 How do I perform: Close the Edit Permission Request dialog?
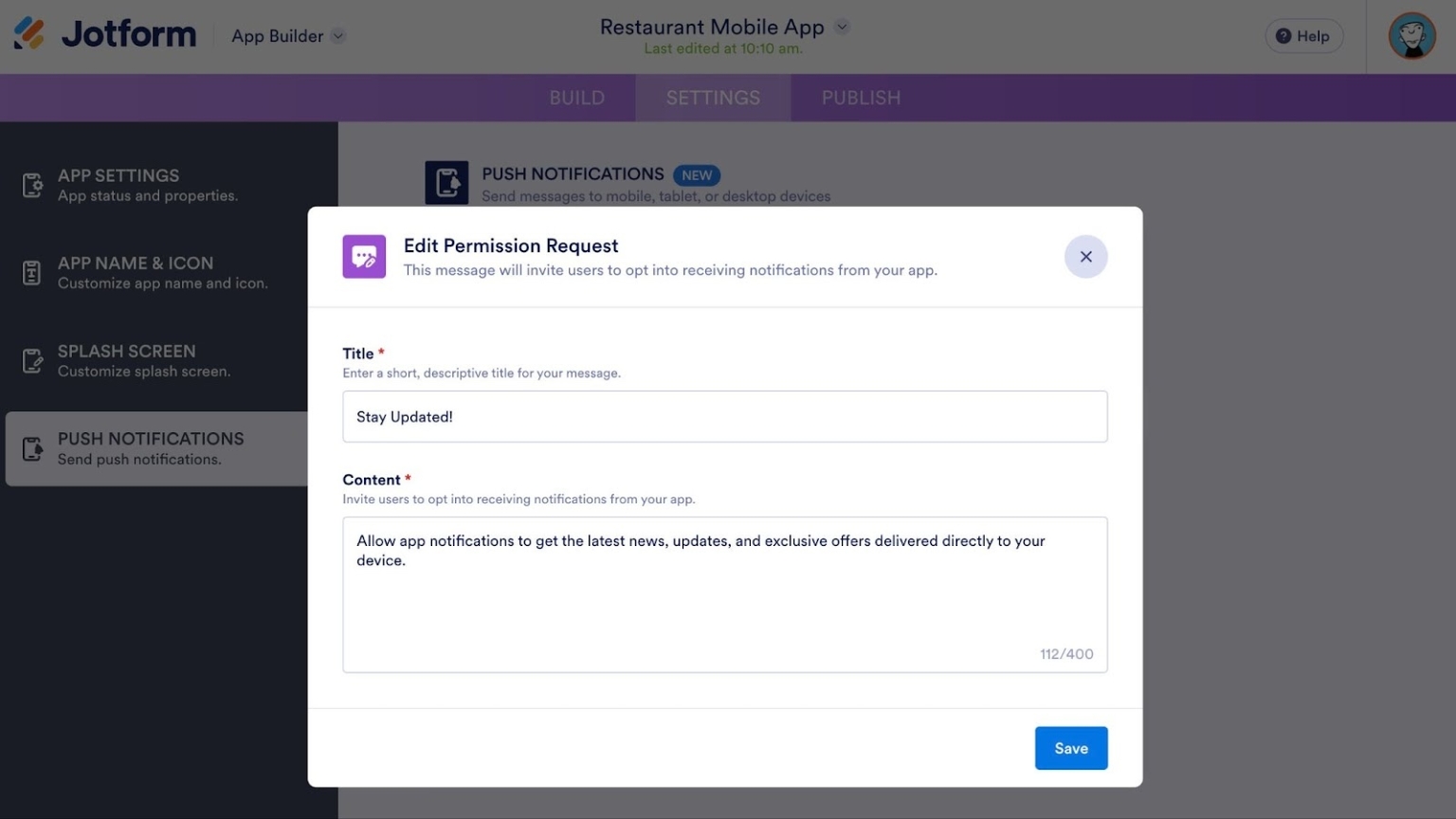(1085, 256)
